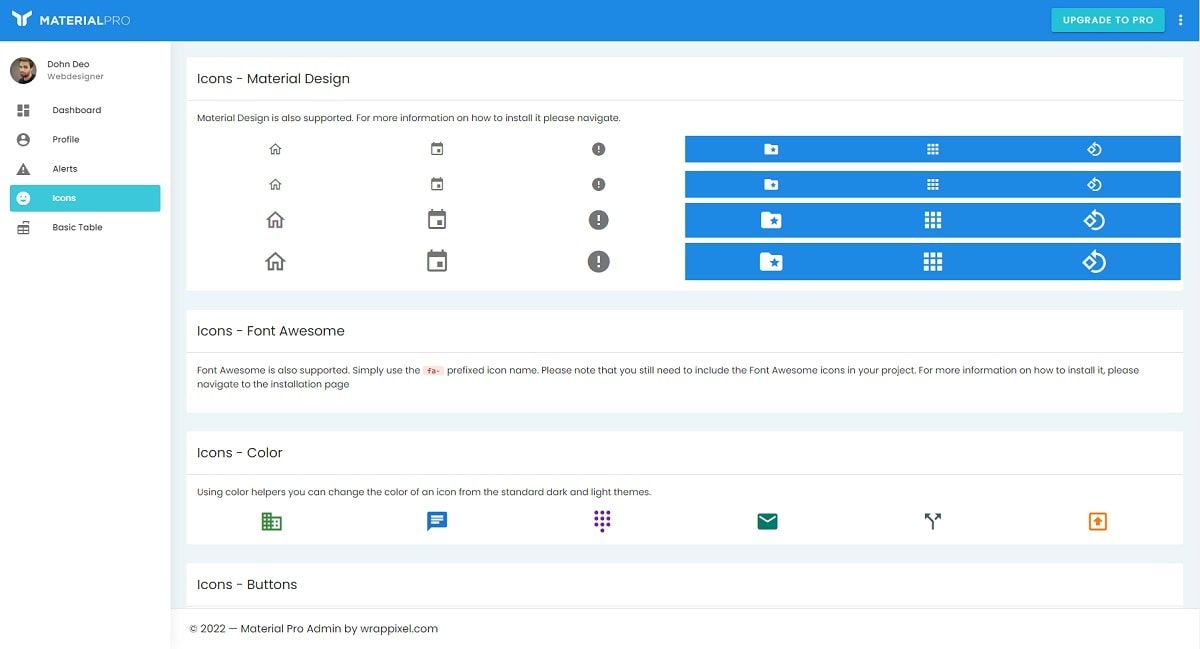1200x649 pixels.
Task: Select the smallest calendar icon
Action: [436, 148]
